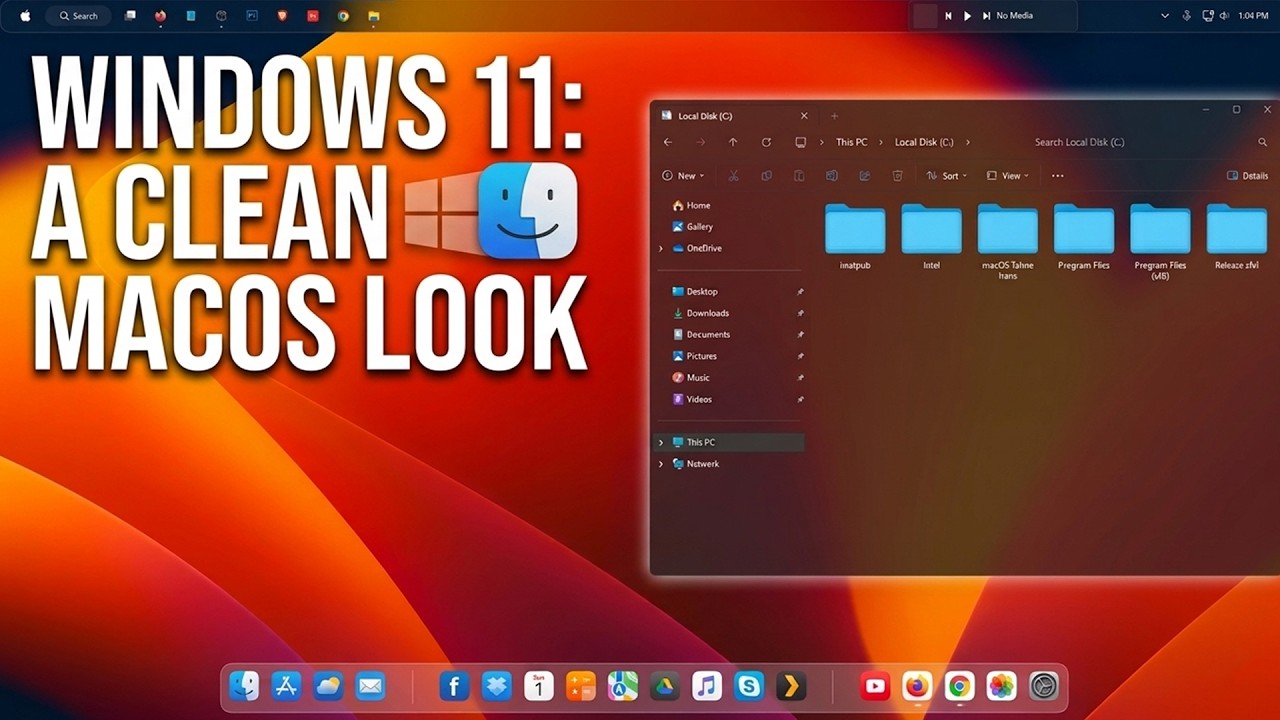Open Google Drive in the dock
The height and width of the screenshot is (720, 1280).
point(664,686)
